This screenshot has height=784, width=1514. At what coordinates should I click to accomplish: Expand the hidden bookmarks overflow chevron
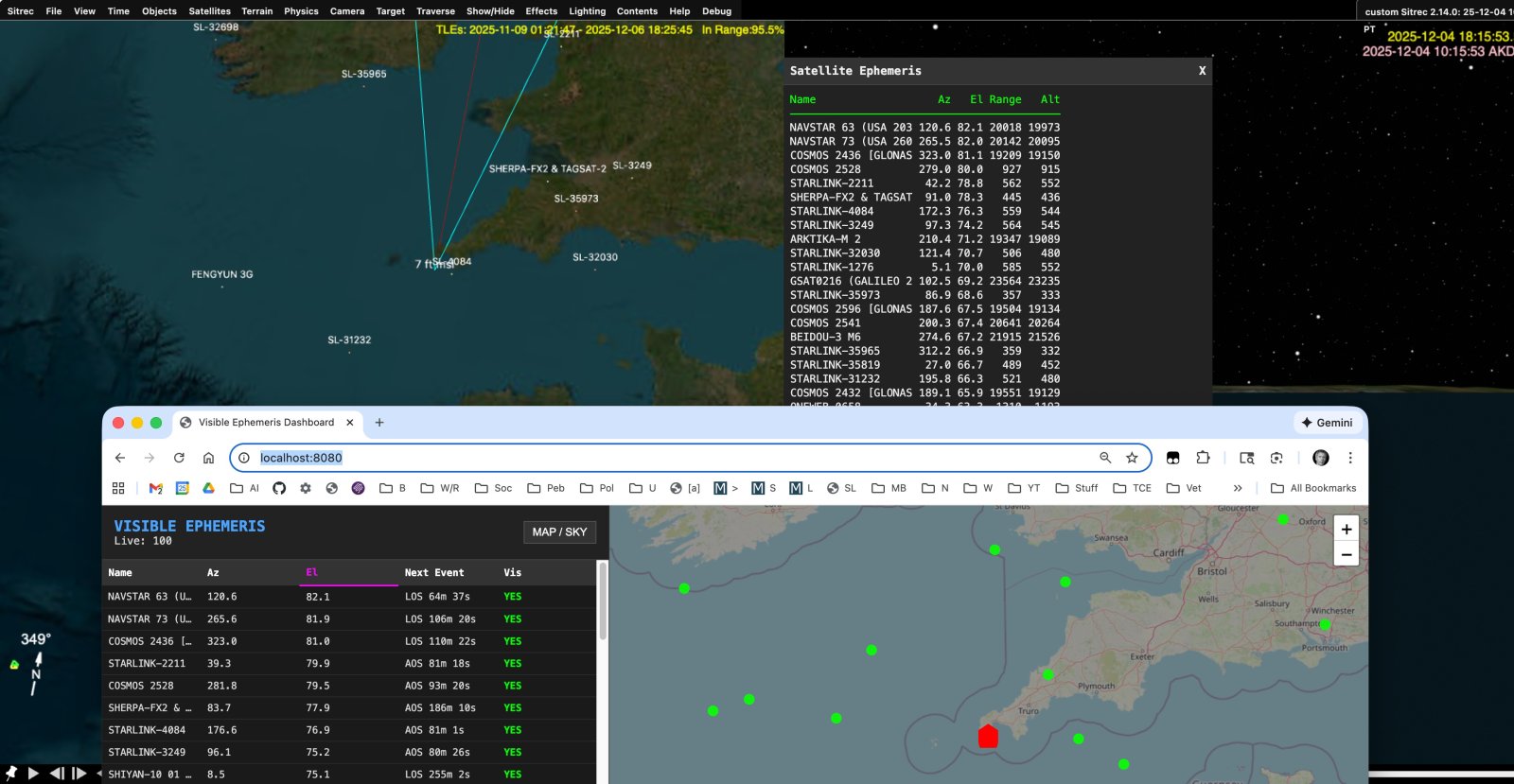(x=1237, y=488)
